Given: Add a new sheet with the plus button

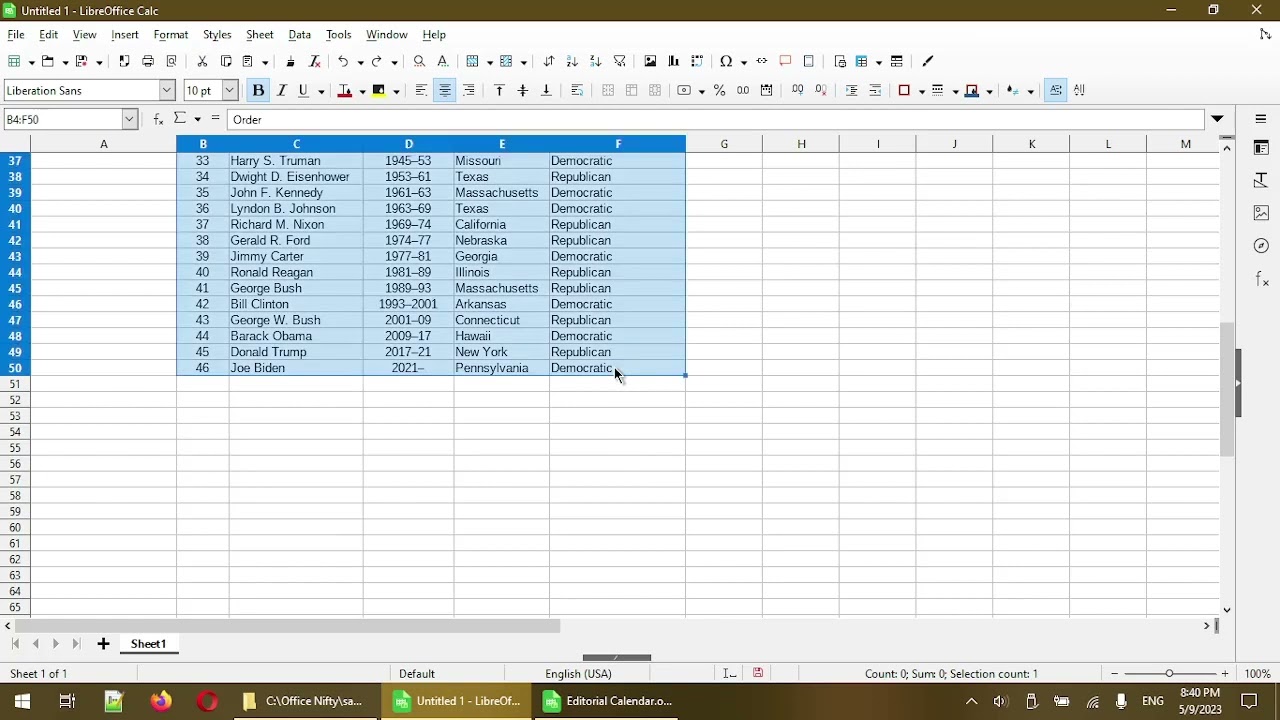Looking at the screenshot, I should pyautogui.click(x=103, y=644).
